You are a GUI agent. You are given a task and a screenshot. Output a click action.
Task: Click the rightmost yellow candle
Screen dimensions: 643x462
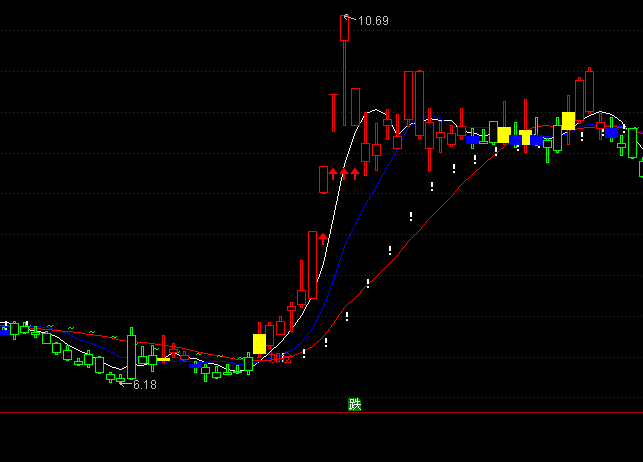click(x=568, y=120)
